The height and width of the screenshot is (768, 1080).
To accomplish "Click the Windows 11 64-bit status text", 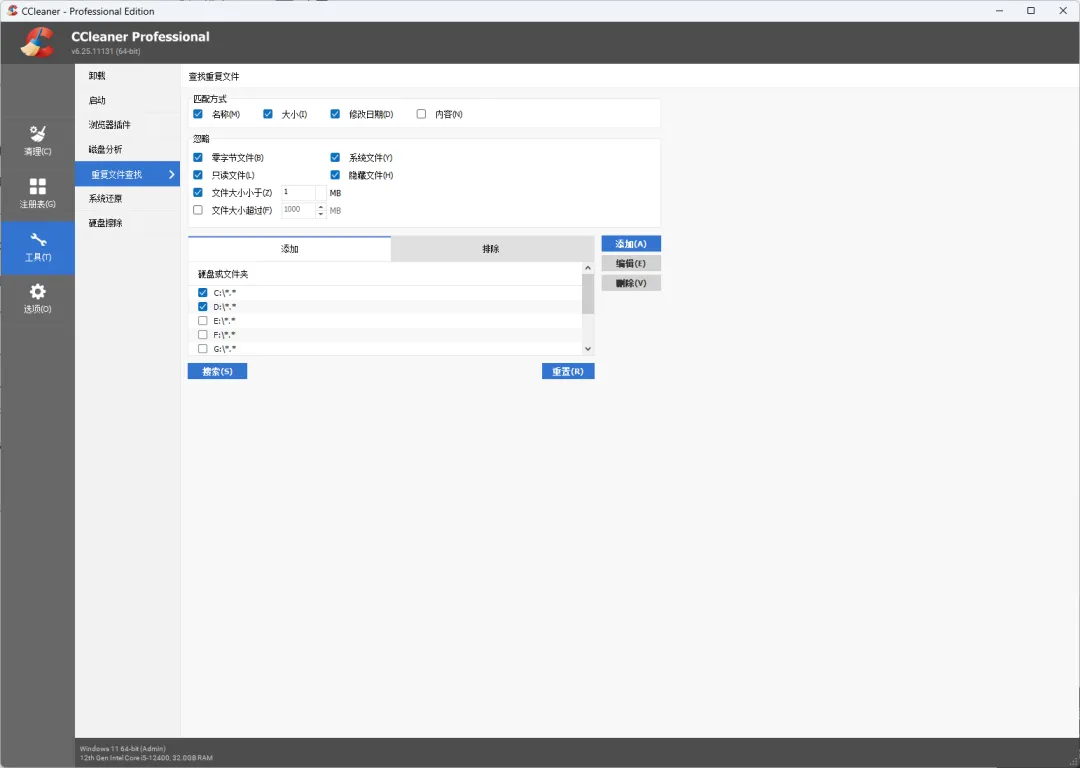I will pyautogui.click(x=123, y=749).
